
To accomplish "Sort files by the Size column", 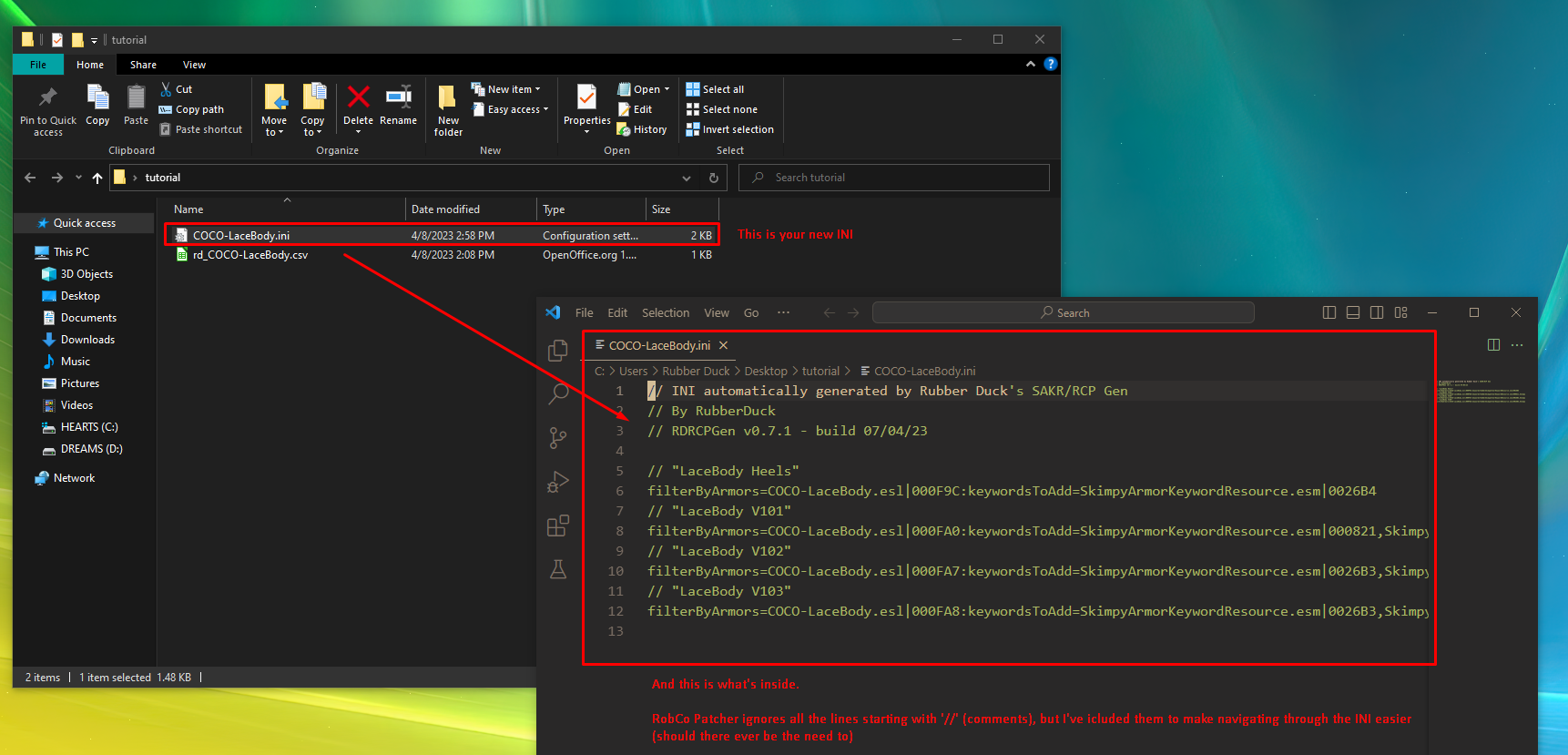I will pyautogui.click(x=682, y=209).
